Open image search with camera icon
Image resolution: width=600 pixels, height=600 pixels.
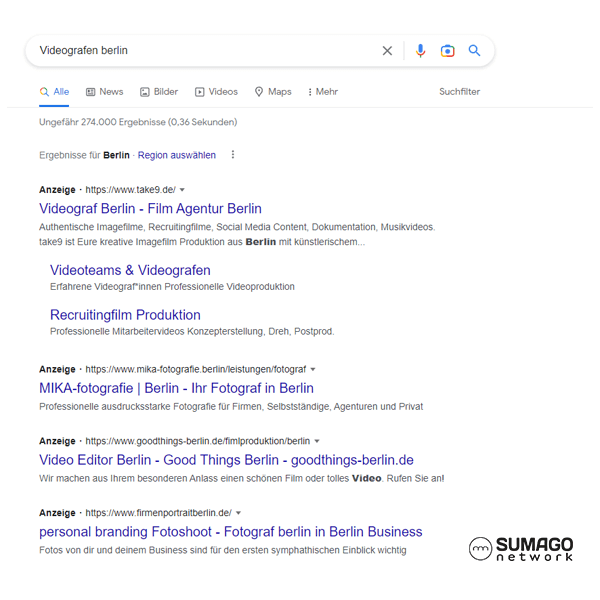447,51
